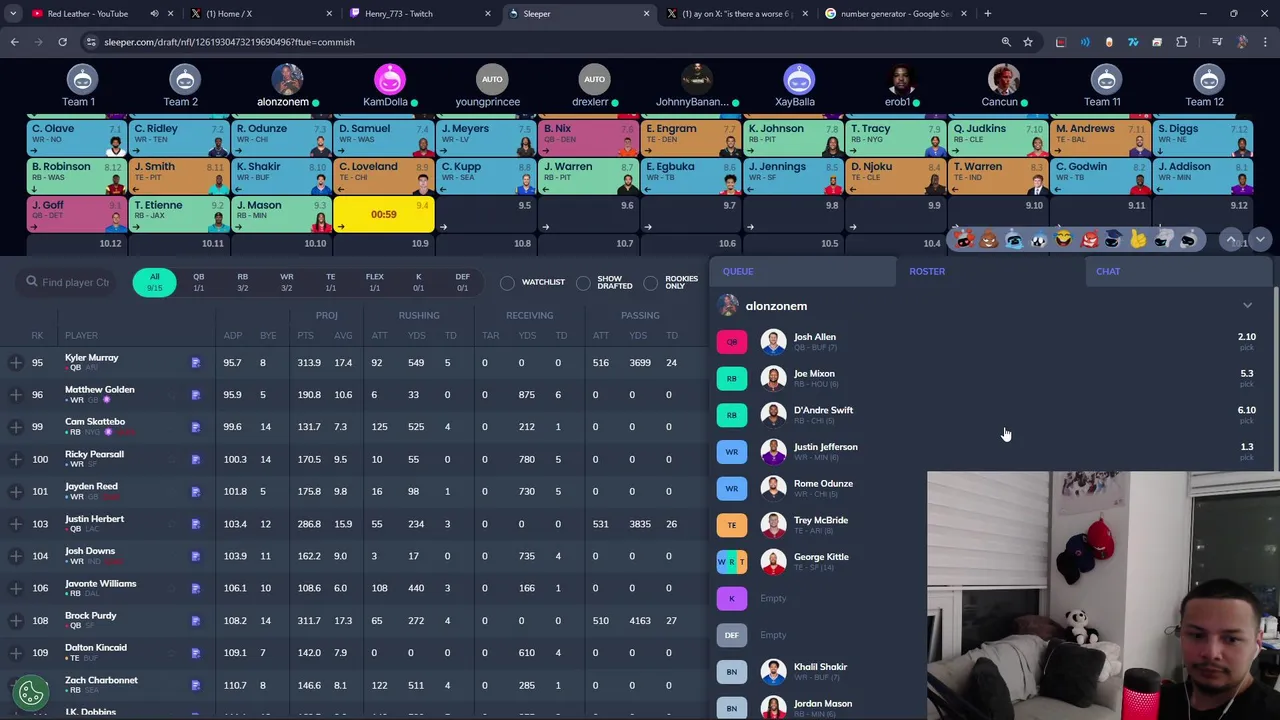Viewport: 1280px width, 720px height.
Task: Filter player list to K position
Action: pos(418,282)
